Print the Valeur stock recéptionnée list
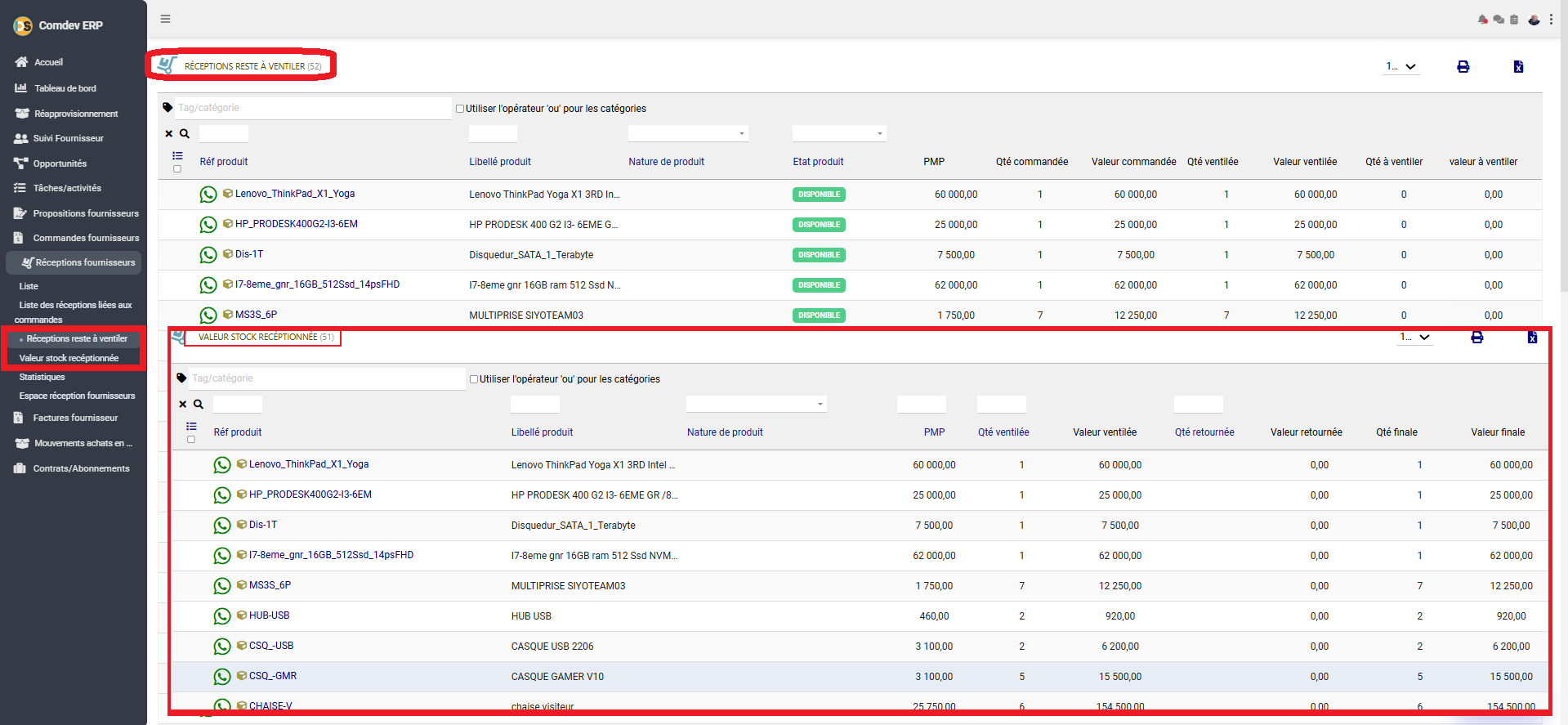 1476,337
